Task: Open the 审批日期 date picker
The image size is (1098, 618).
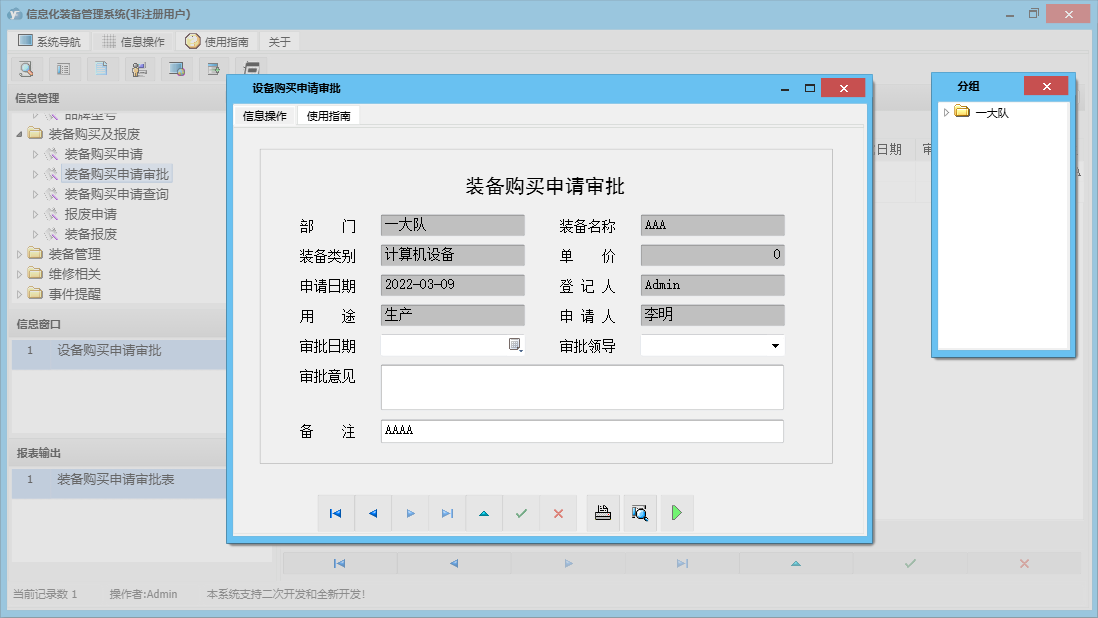Action: click(515, 345)
